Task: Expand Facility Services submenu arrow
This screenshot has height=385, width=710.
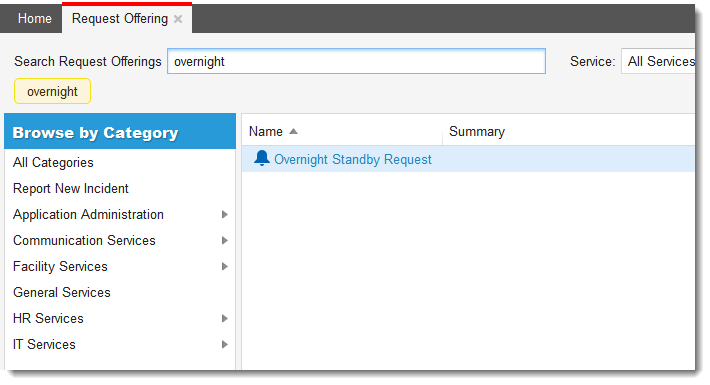Action: [225, 267]
